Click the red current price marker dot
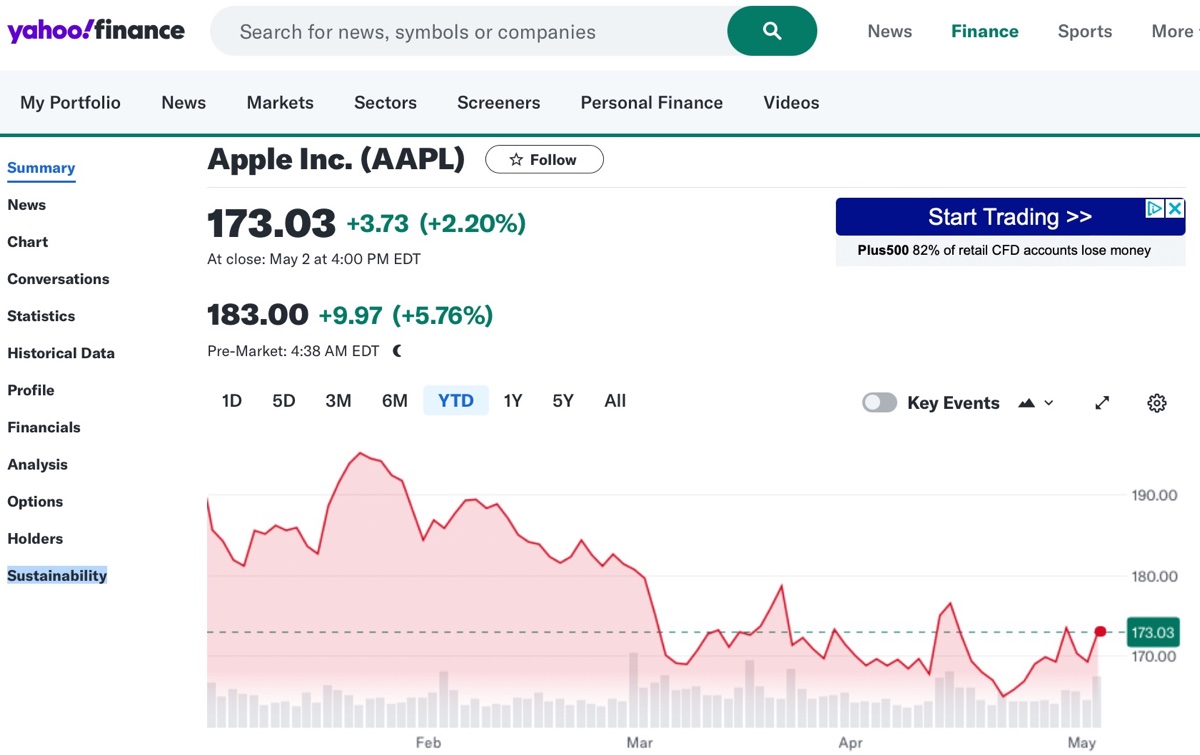This screenshot has height=755, width=1200. [x=1100, y=631]
